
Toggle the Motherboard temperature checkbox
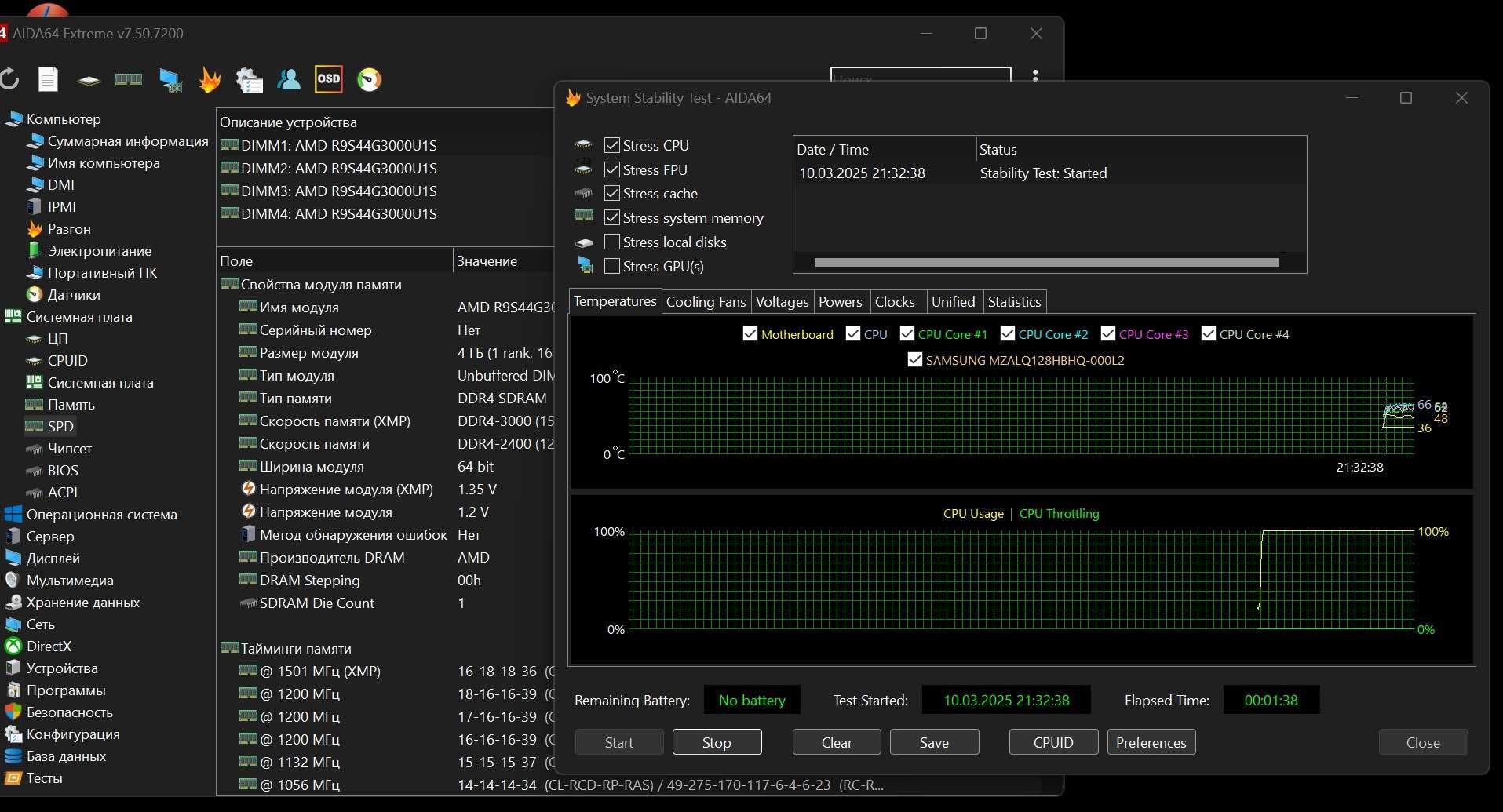pos(750,334)
